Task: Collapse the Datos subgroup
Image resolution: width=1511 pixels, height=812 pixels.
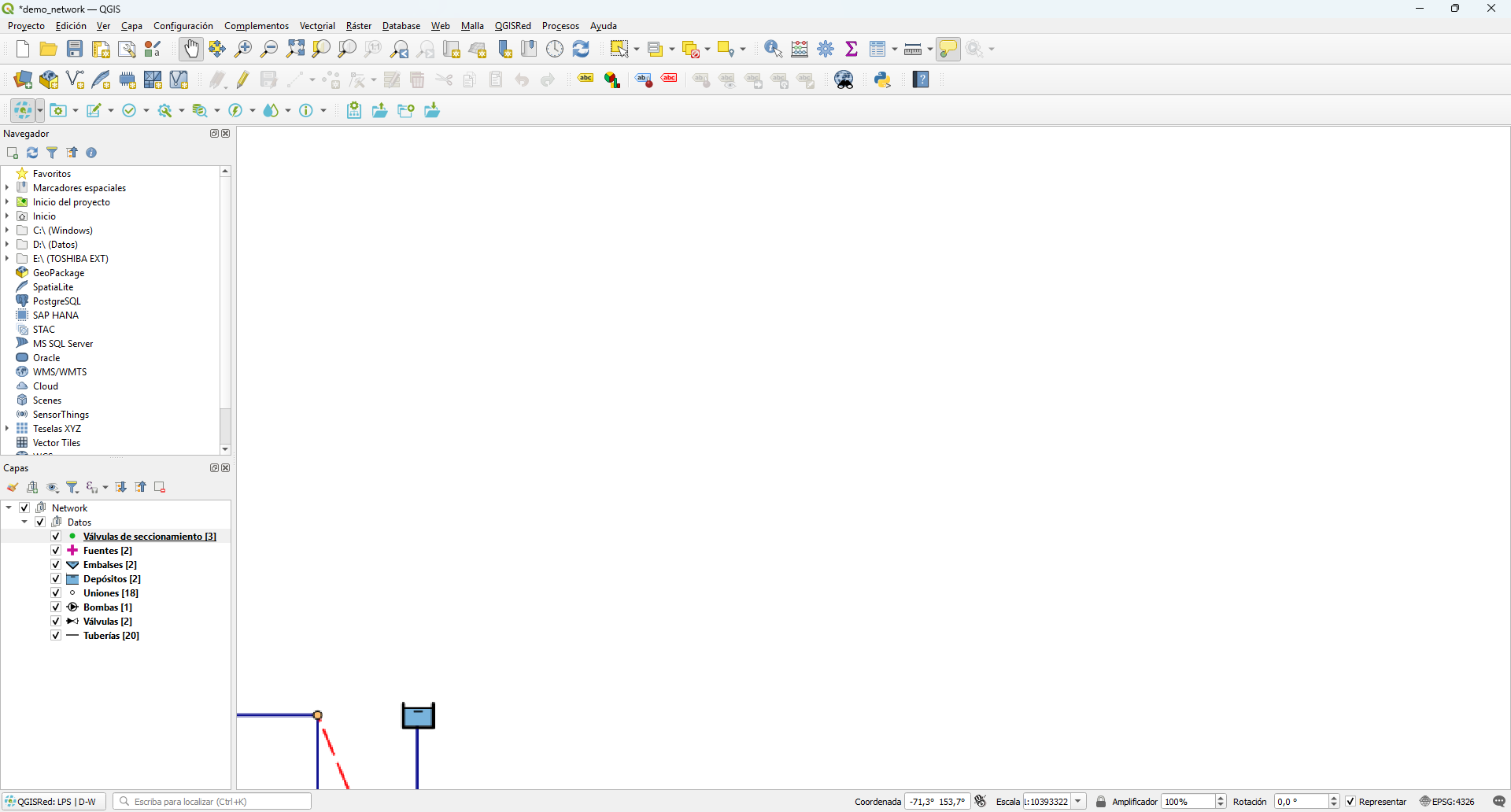Action: click(24, 522)
